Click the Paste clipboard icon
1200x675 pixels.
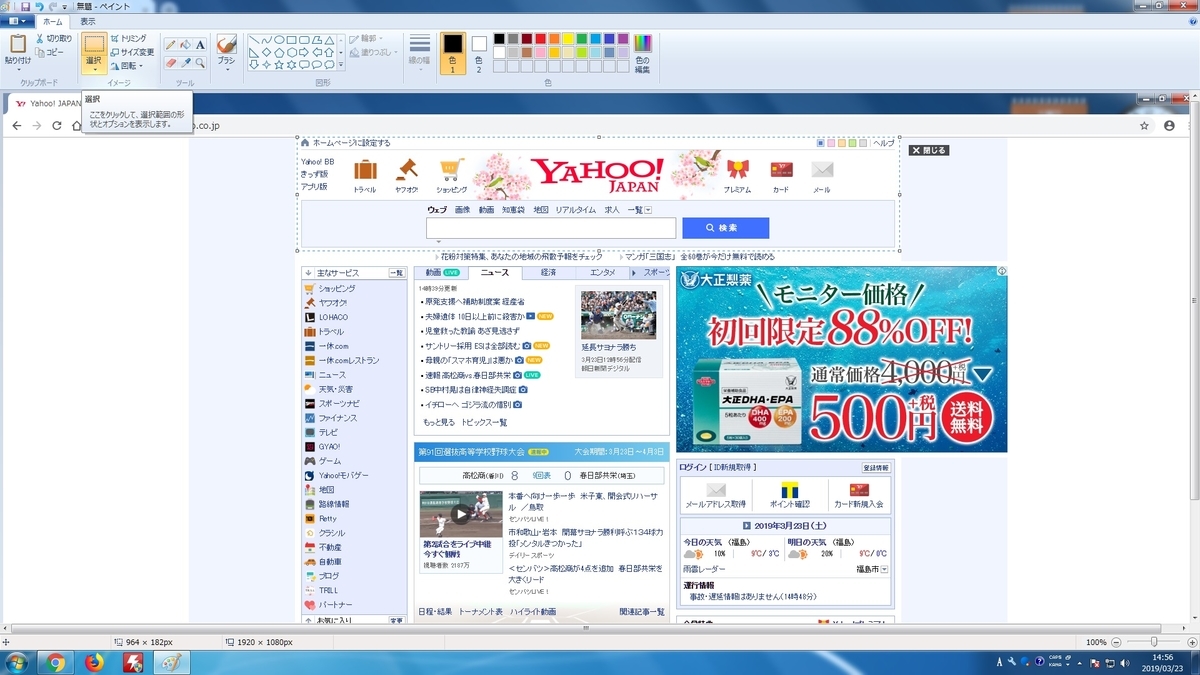[x=18, y=43]
